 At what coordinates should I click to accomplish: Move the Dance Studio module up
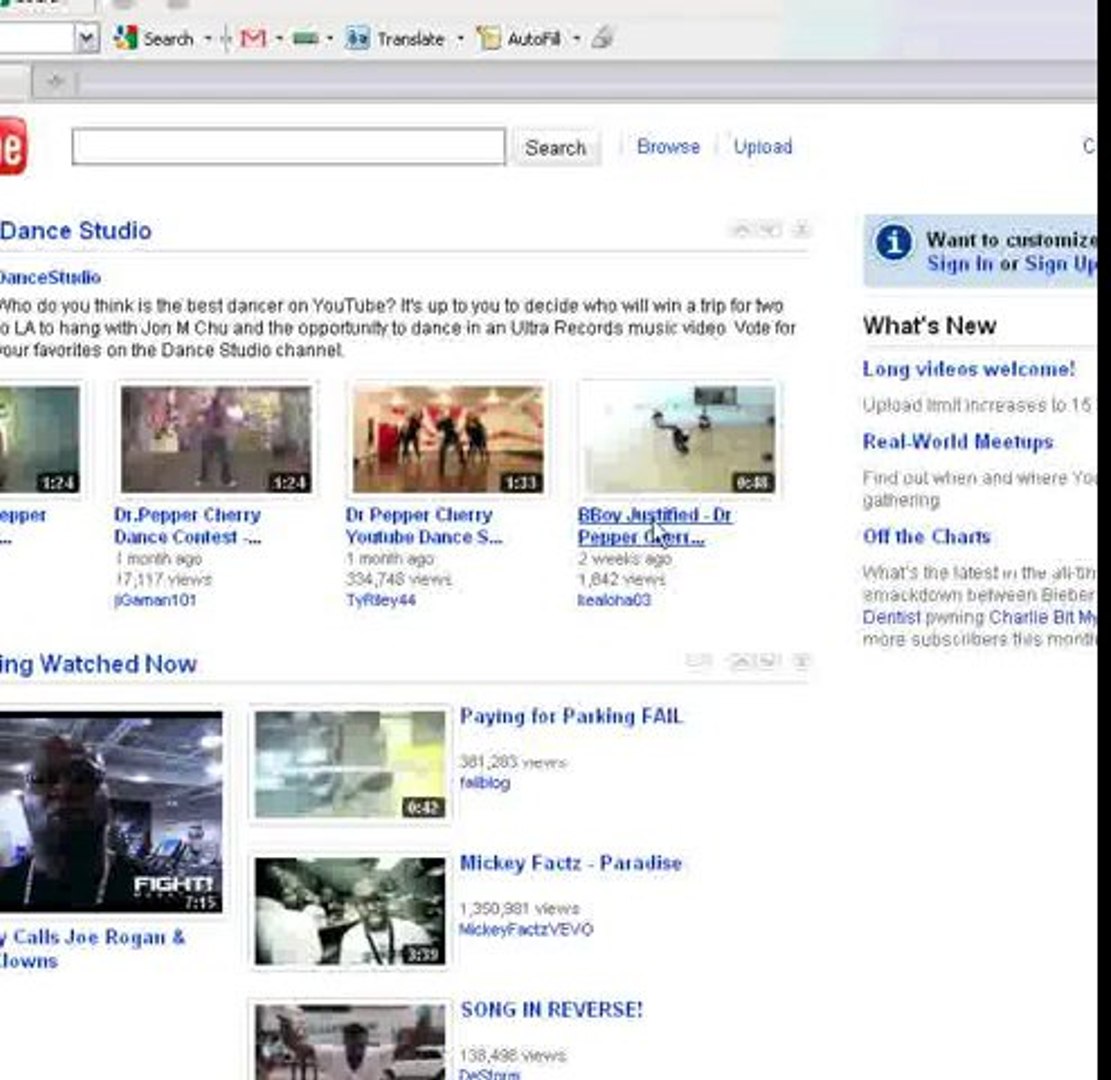point(741,230)
